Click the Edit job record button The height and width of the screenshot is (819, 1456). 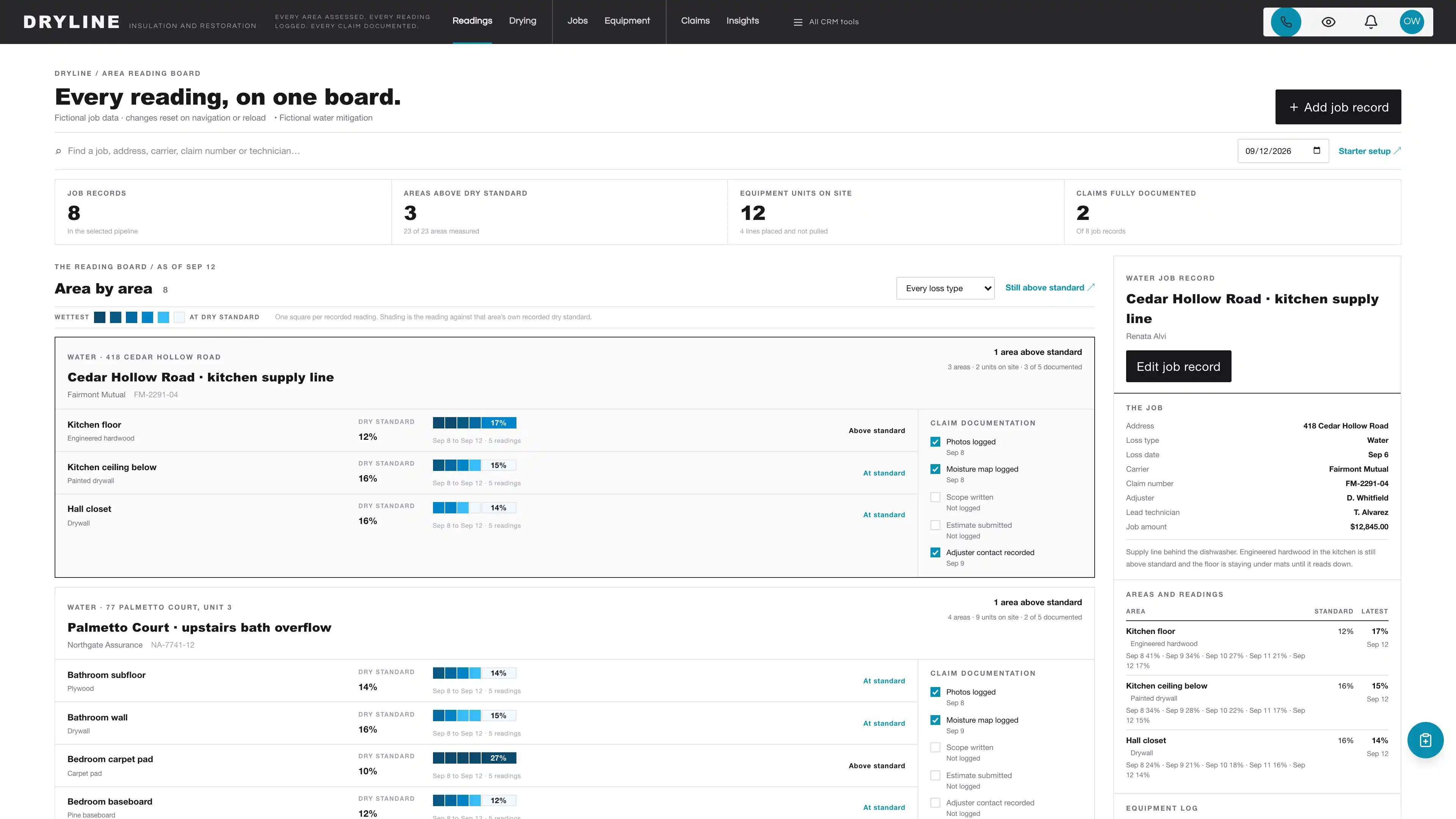(x=1178, y=366)
